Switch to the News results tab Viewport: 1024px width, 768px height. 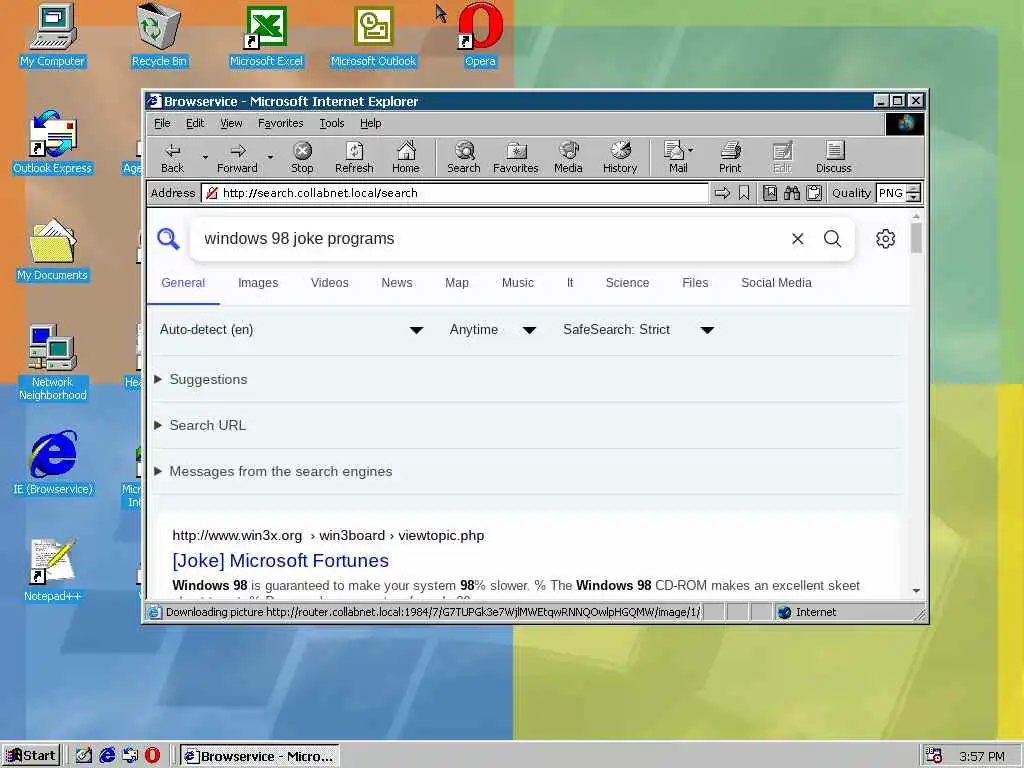[x=396, y=283]
